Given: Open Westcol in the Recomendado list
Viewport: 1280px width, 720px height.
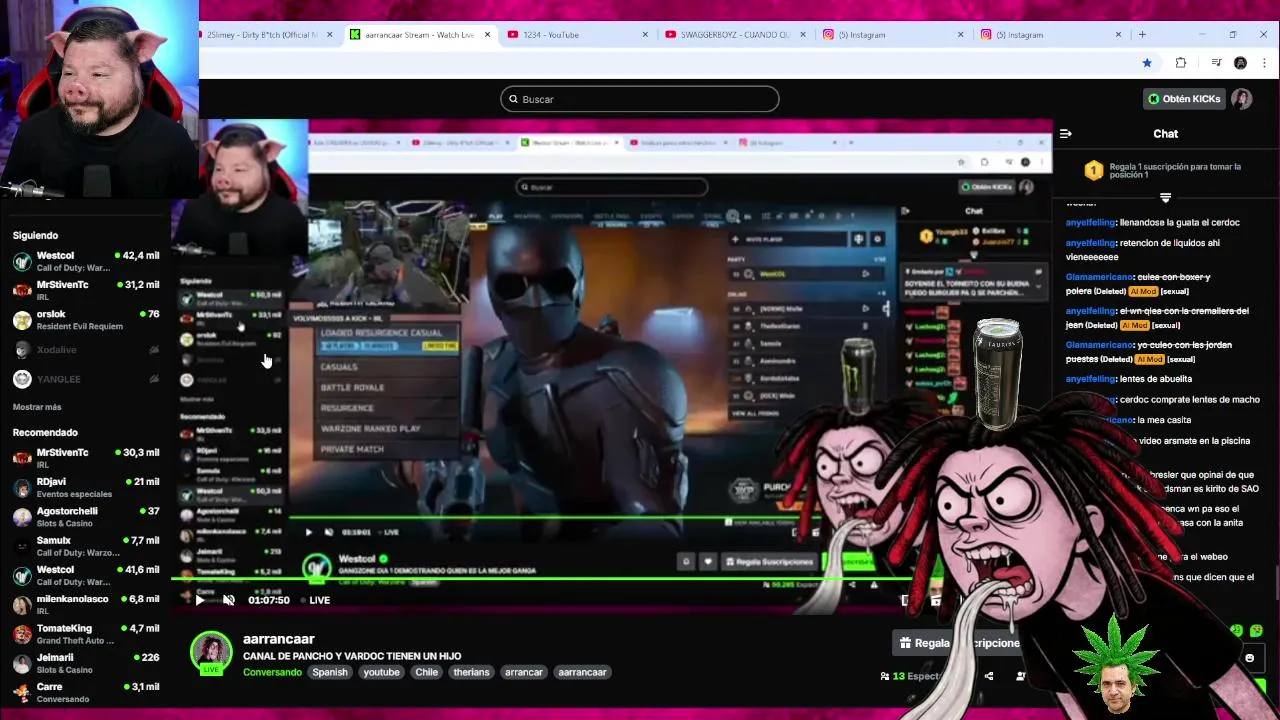Looking at the screenshot, I should pos(86,576).
